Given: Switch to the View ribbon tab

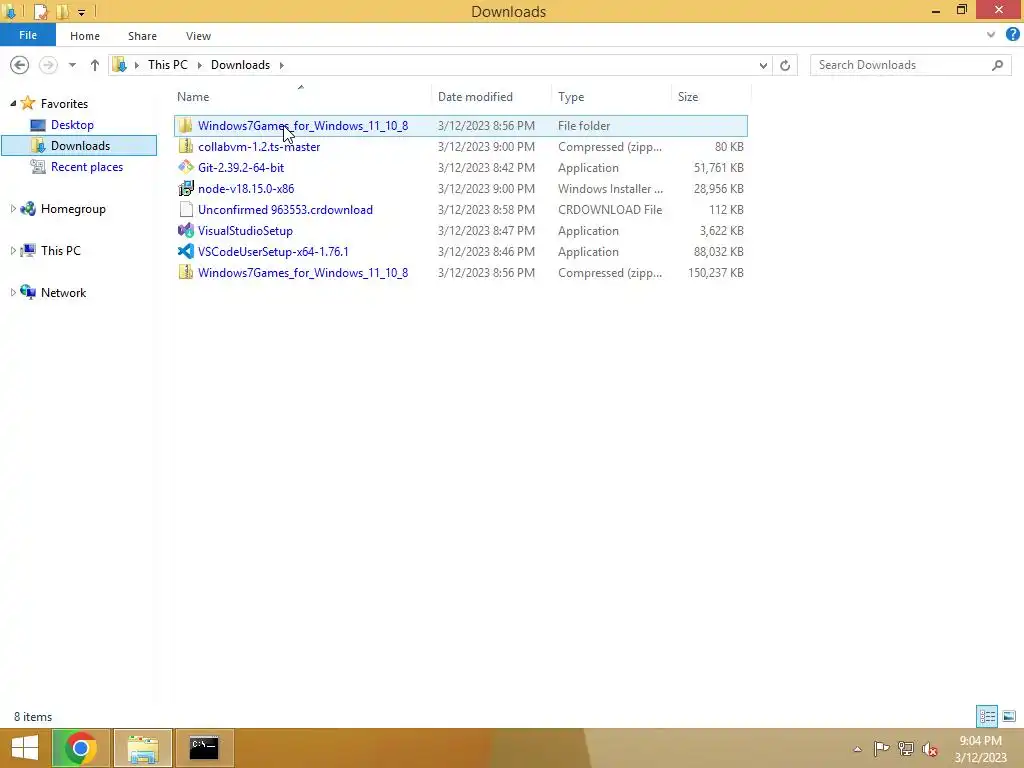Looking at the screenshot, I should click(198, 36).
